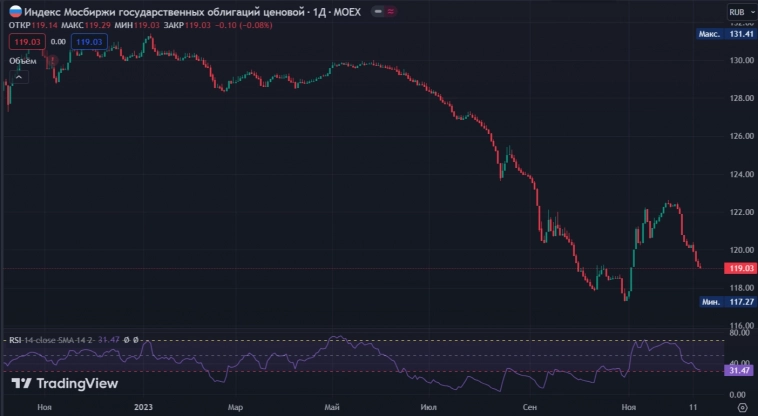Image resolution: width=758 pixels, height=416 pixels.
Task: Click the Май marker on time axis
Action: 333,408
